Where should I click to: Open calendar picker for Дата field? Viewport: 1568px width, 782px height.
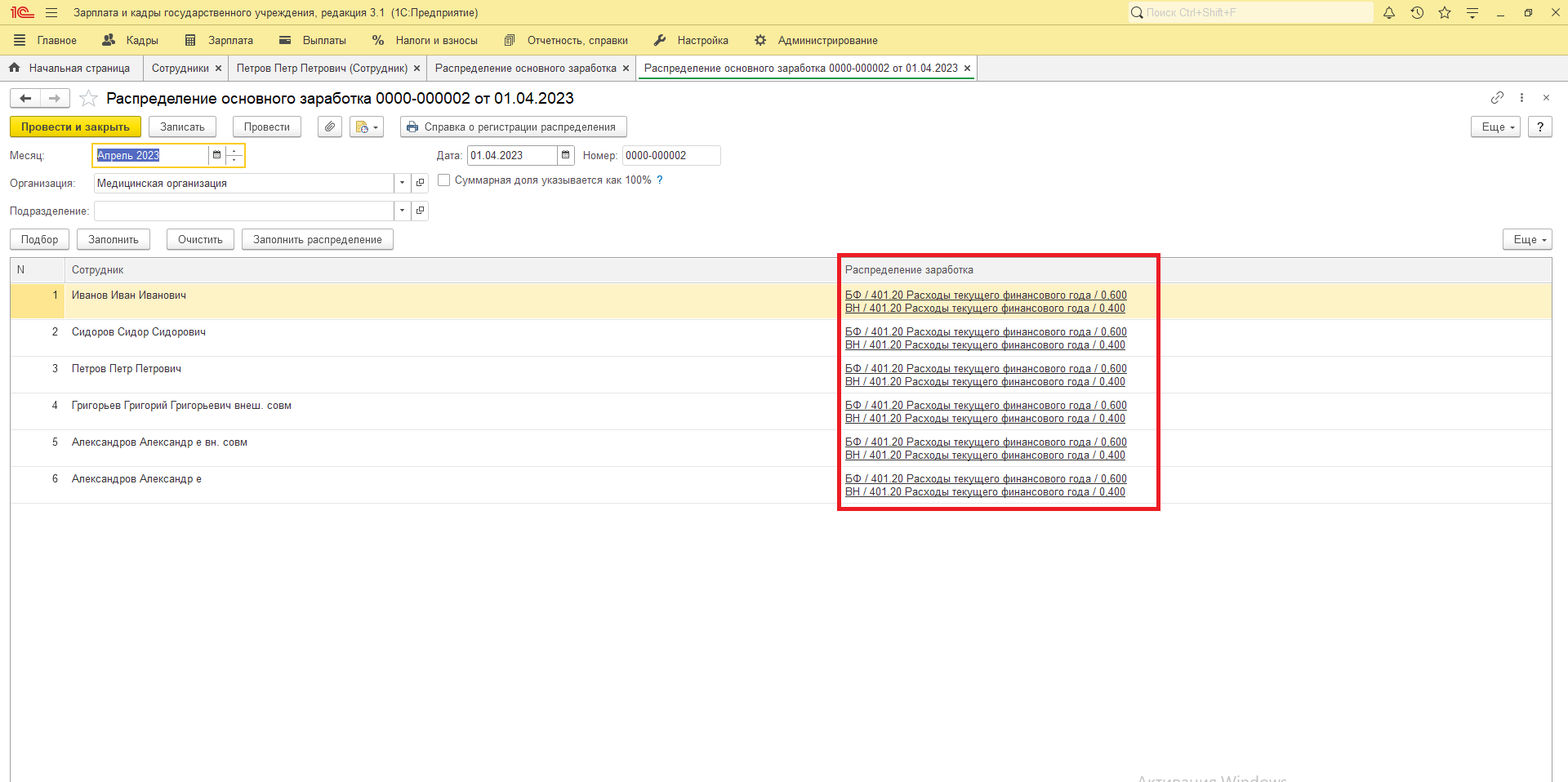565,155
